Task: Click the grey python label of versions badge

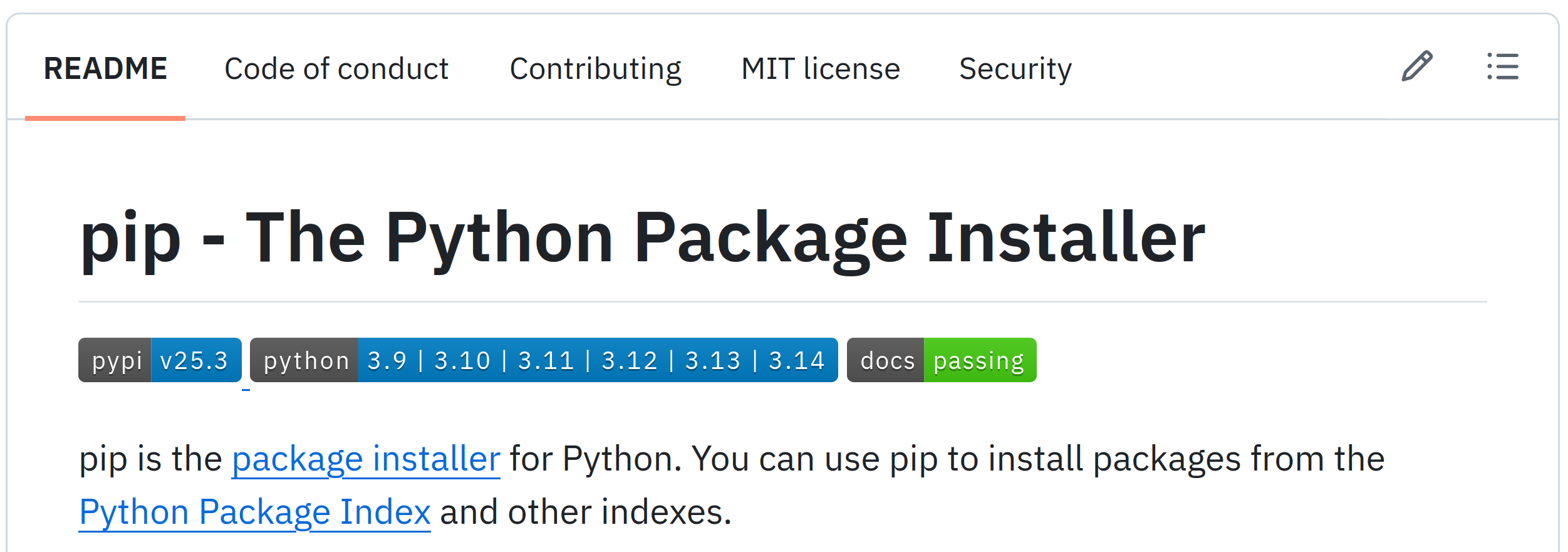Action: [x=305, y=360]
